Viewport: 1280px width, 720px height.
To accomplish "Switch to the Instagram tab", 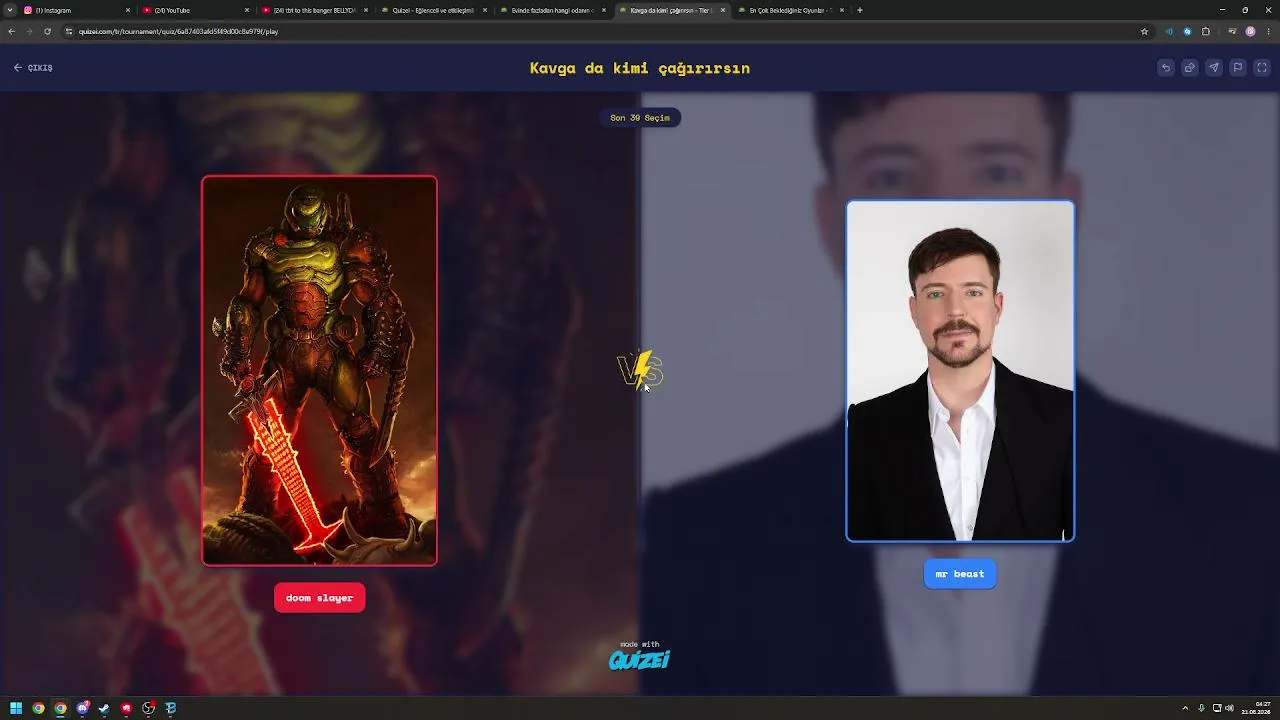I will point(77,10).
